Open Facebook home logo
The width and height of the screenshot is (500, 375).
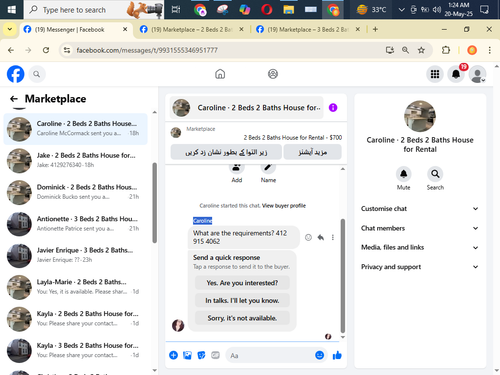[x=16, y=74]
